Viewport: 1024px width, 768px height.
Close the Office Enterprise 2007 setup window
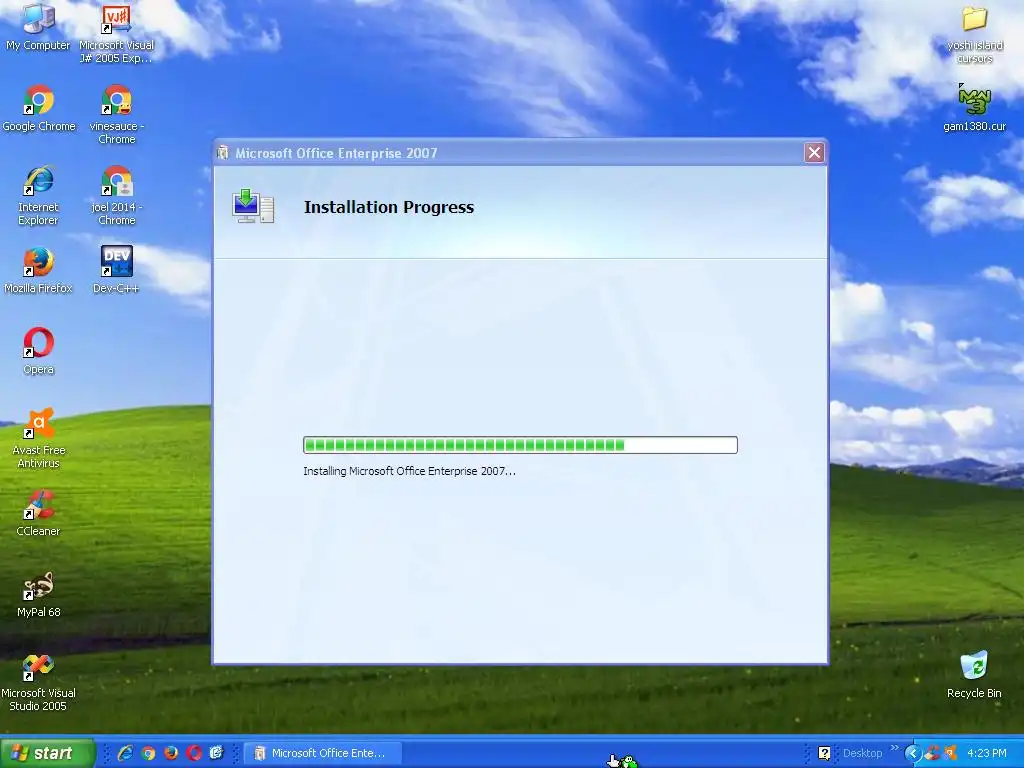(814, 153)
